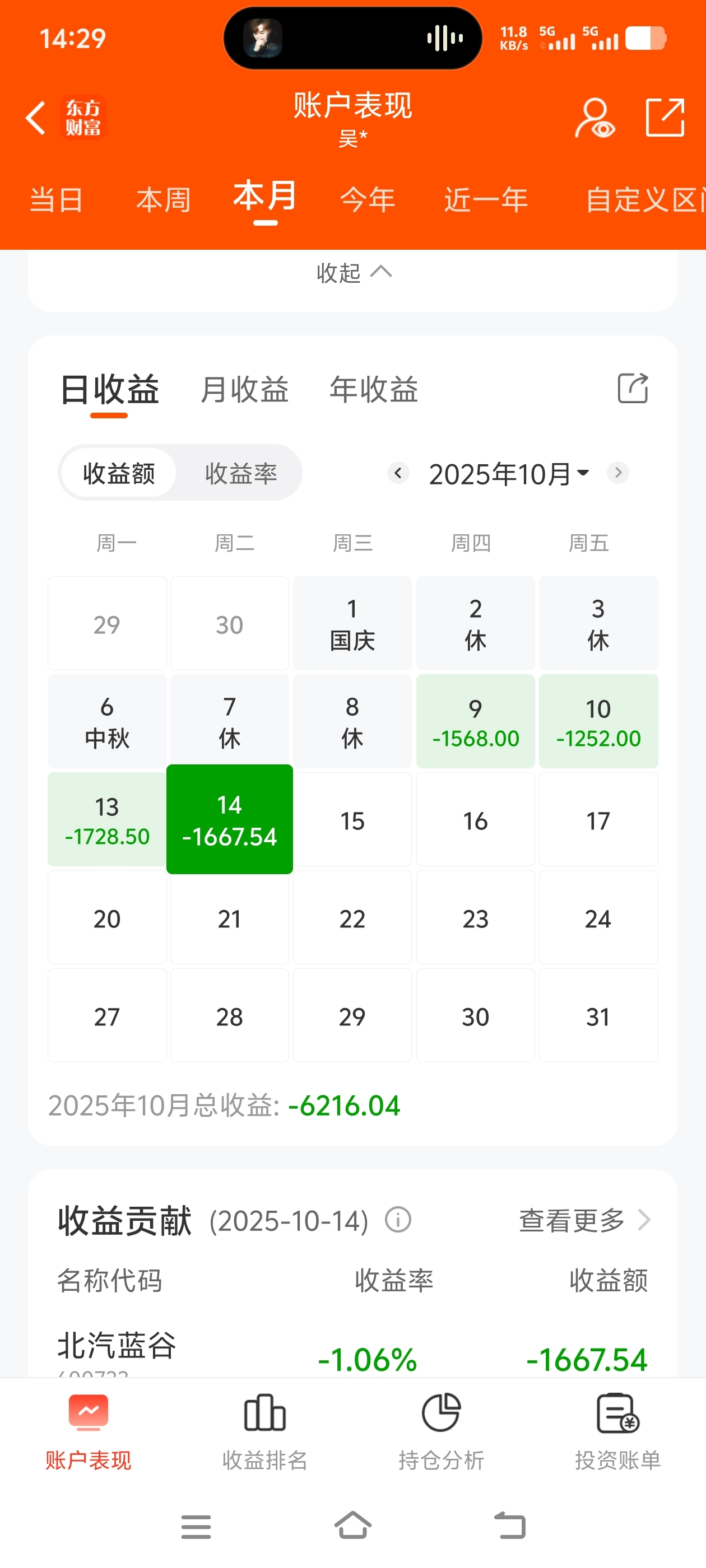Tap the back arrow icon
This screenshot has height=1568, width=706.
[36, 118]
